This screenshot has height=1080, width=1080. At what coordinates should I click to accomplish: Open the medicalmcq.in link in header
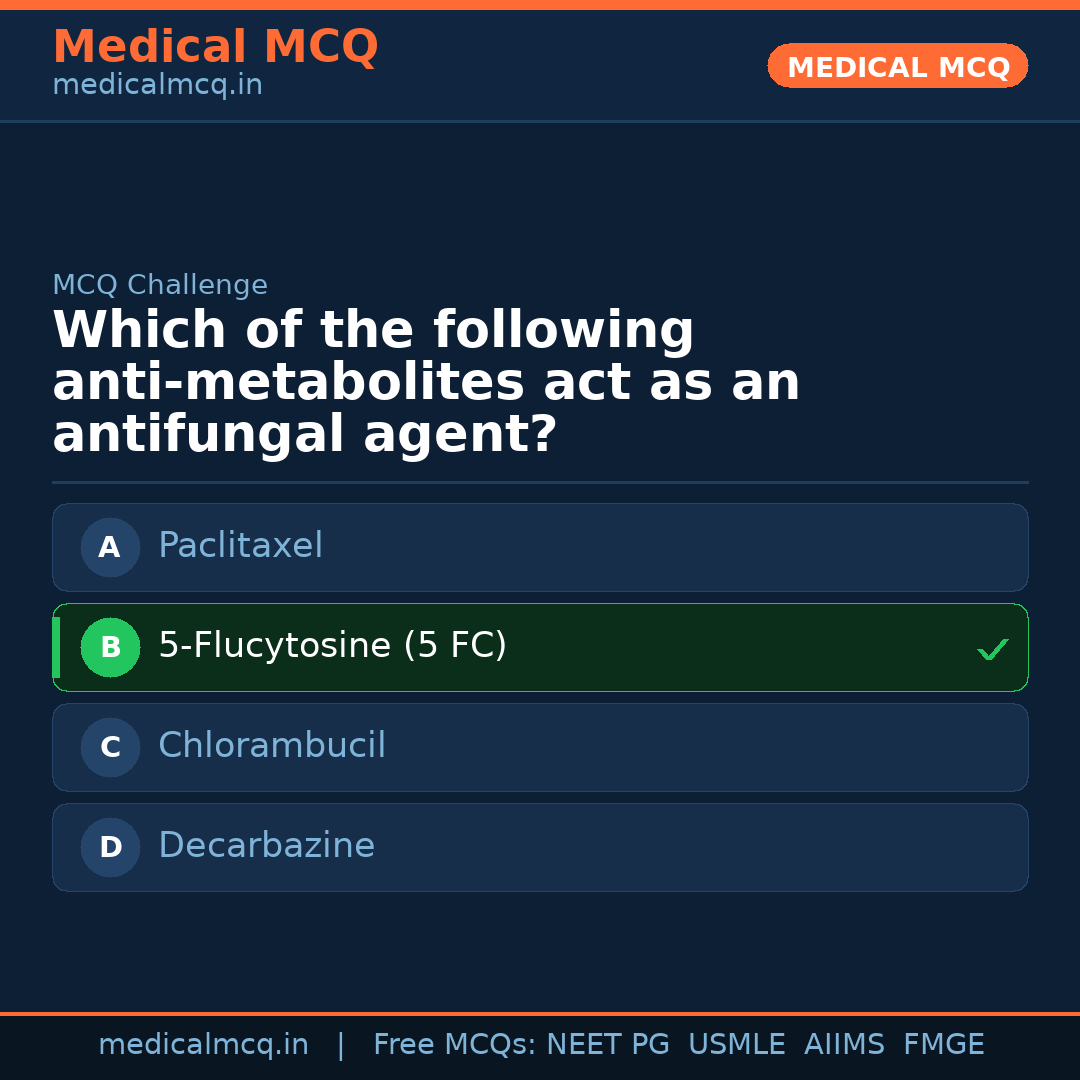pos(157,84)
